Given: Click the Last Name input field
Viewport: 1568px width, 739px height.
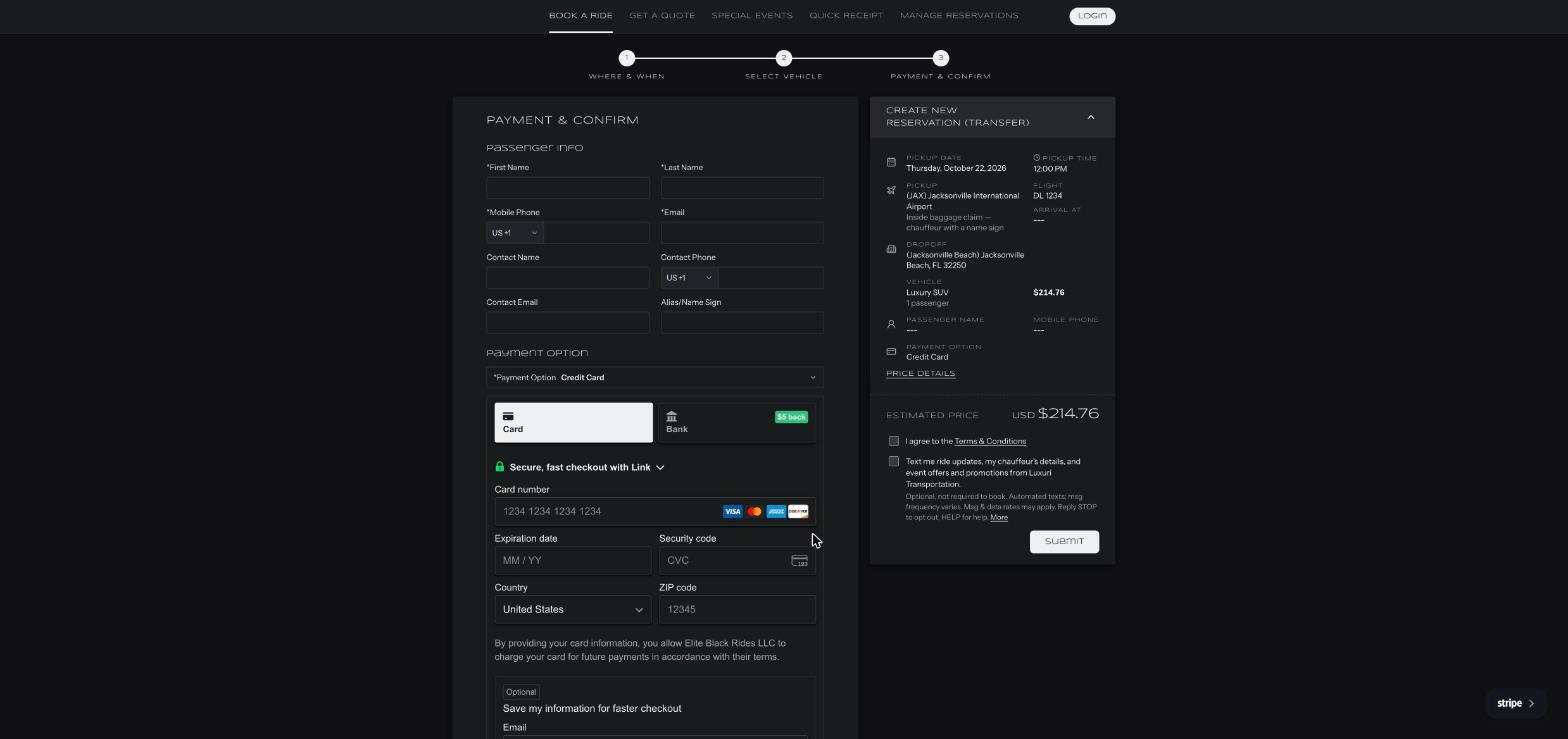Looking at the screenshot, I should (x=742, y=188).
